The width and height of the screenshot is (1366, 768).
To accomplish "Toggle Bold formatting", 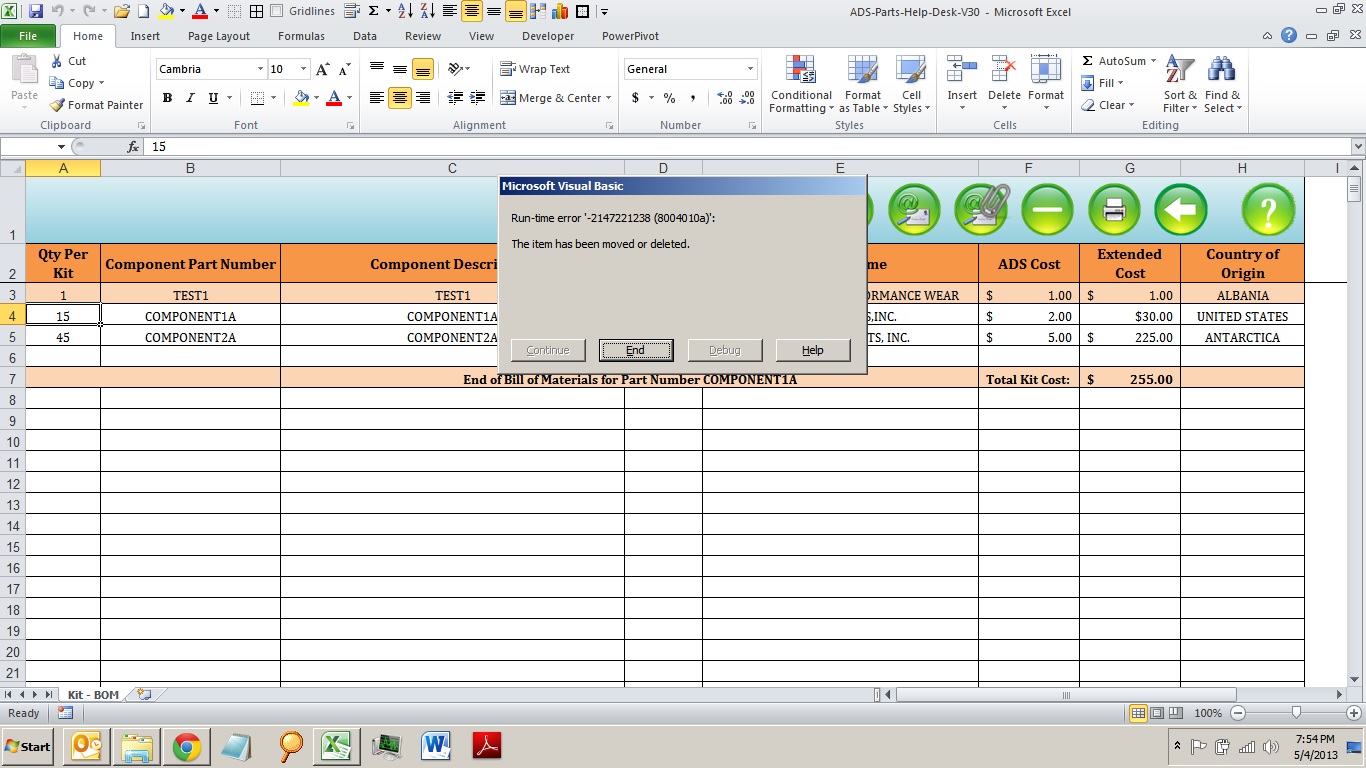I will pyautogui.click(x=167, y=98).
